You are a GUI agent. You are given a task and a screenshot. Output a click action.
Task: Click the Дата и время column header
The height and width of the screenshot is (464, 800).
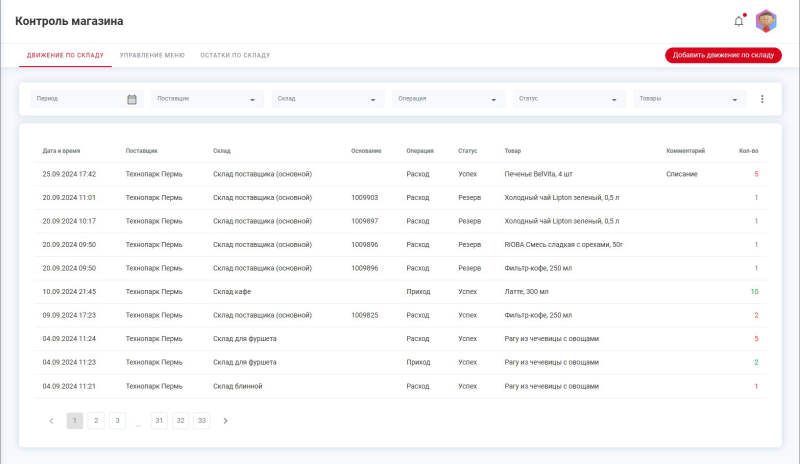[61, 151]
